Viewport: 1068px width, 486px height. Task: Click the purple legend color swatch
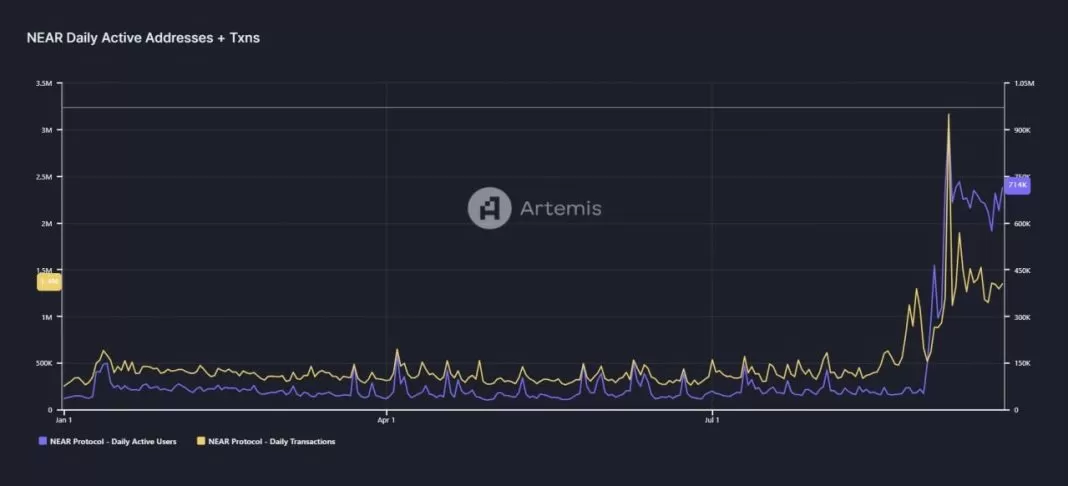tap(42, 441)
